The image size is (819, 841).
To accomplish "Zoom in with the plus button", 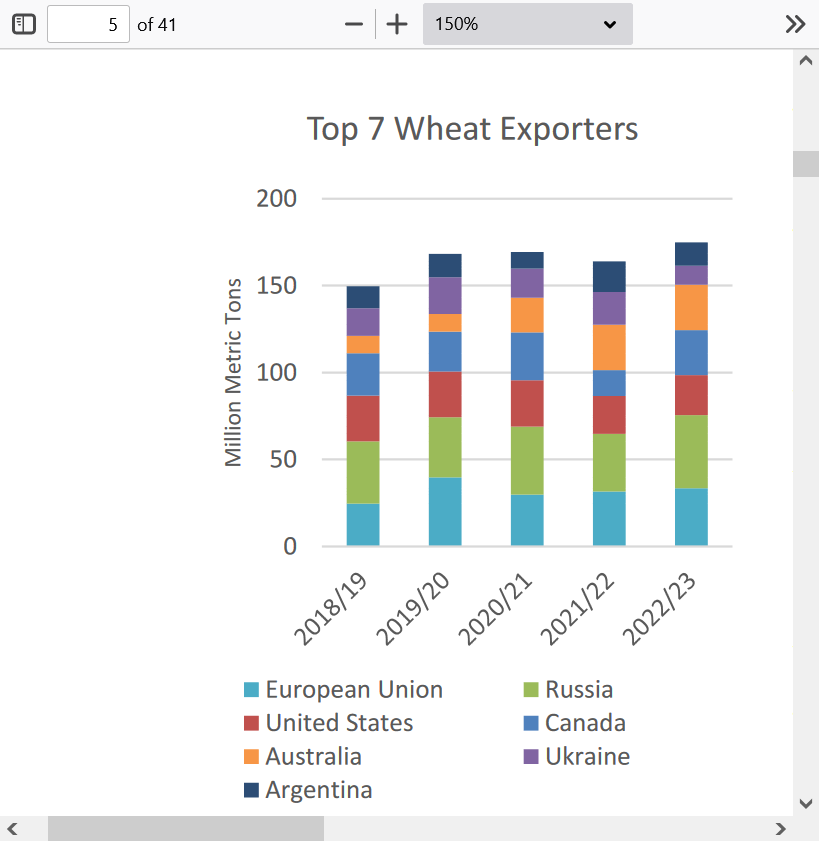I will pyautogui.click(x=397, y=24).
